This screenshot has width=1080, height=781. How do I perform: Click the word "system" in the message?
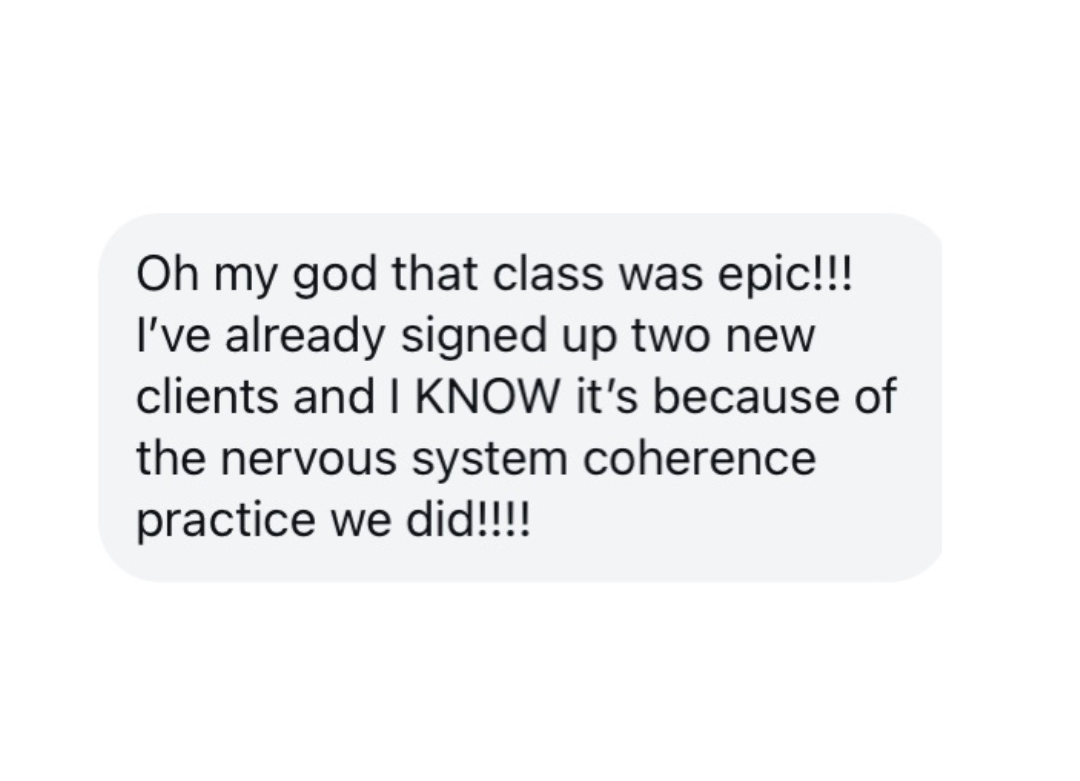coord(490,461)
